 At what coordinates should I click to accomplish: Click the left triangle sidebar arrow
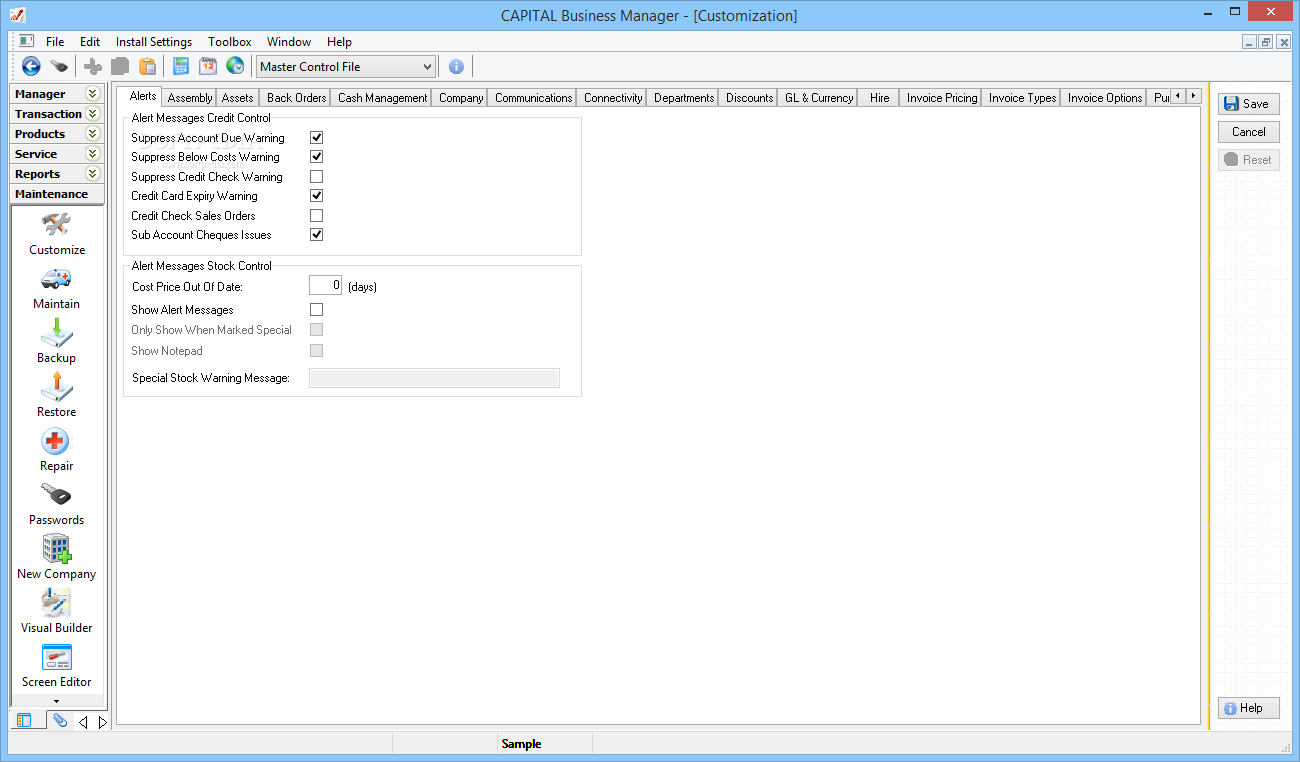[x=83, y=721]
